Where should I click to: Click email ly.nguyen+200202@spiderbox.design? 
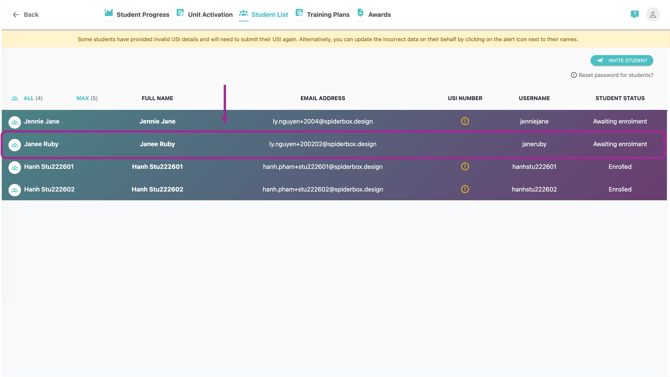[323, 144]
